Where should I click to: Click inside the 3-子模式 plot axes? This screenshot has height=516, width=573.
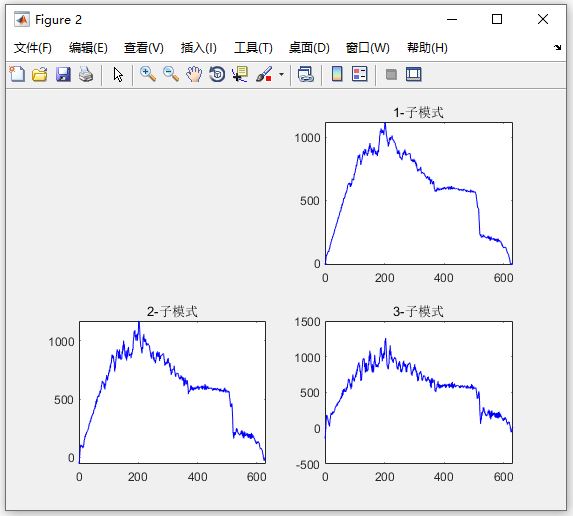pyautogui.click(x=419, y=392)
